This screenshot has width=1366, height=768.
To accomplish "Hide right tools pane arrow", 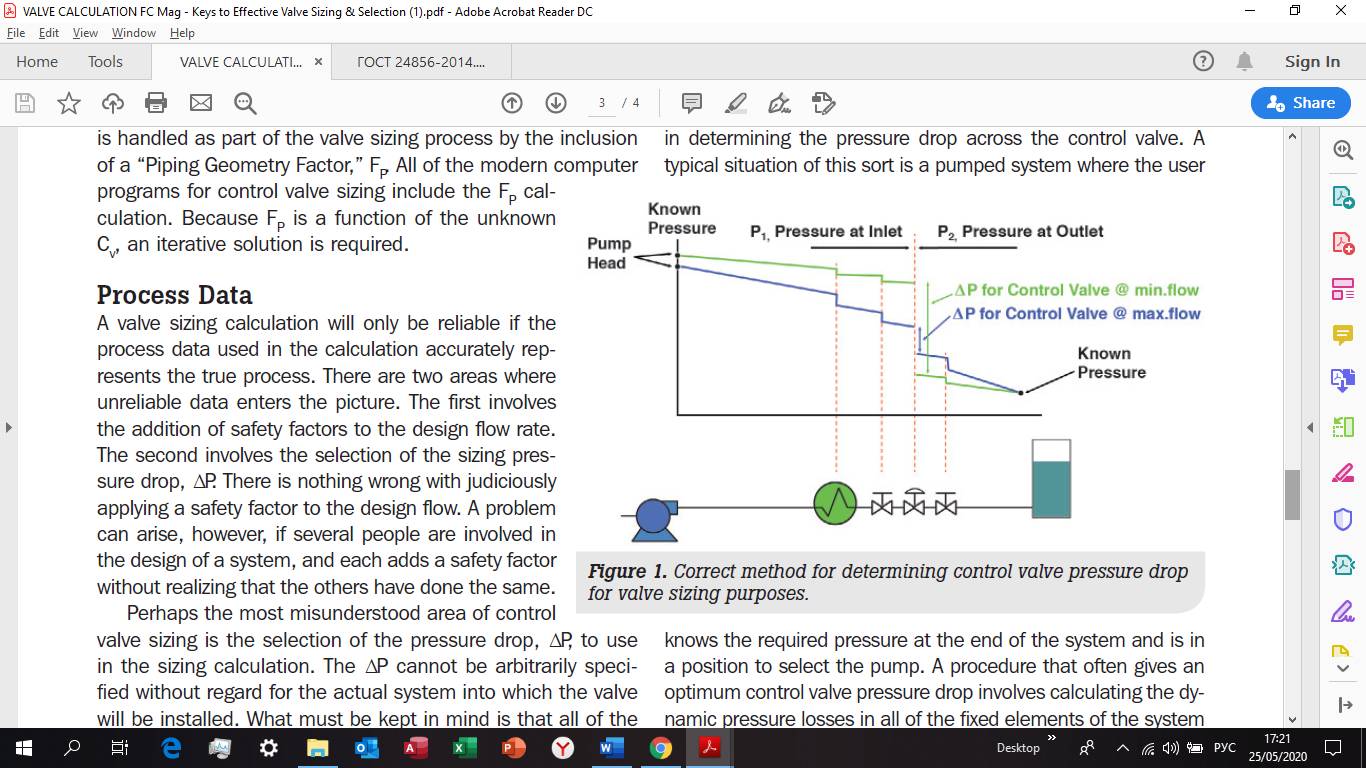I will pos(1310,428).
